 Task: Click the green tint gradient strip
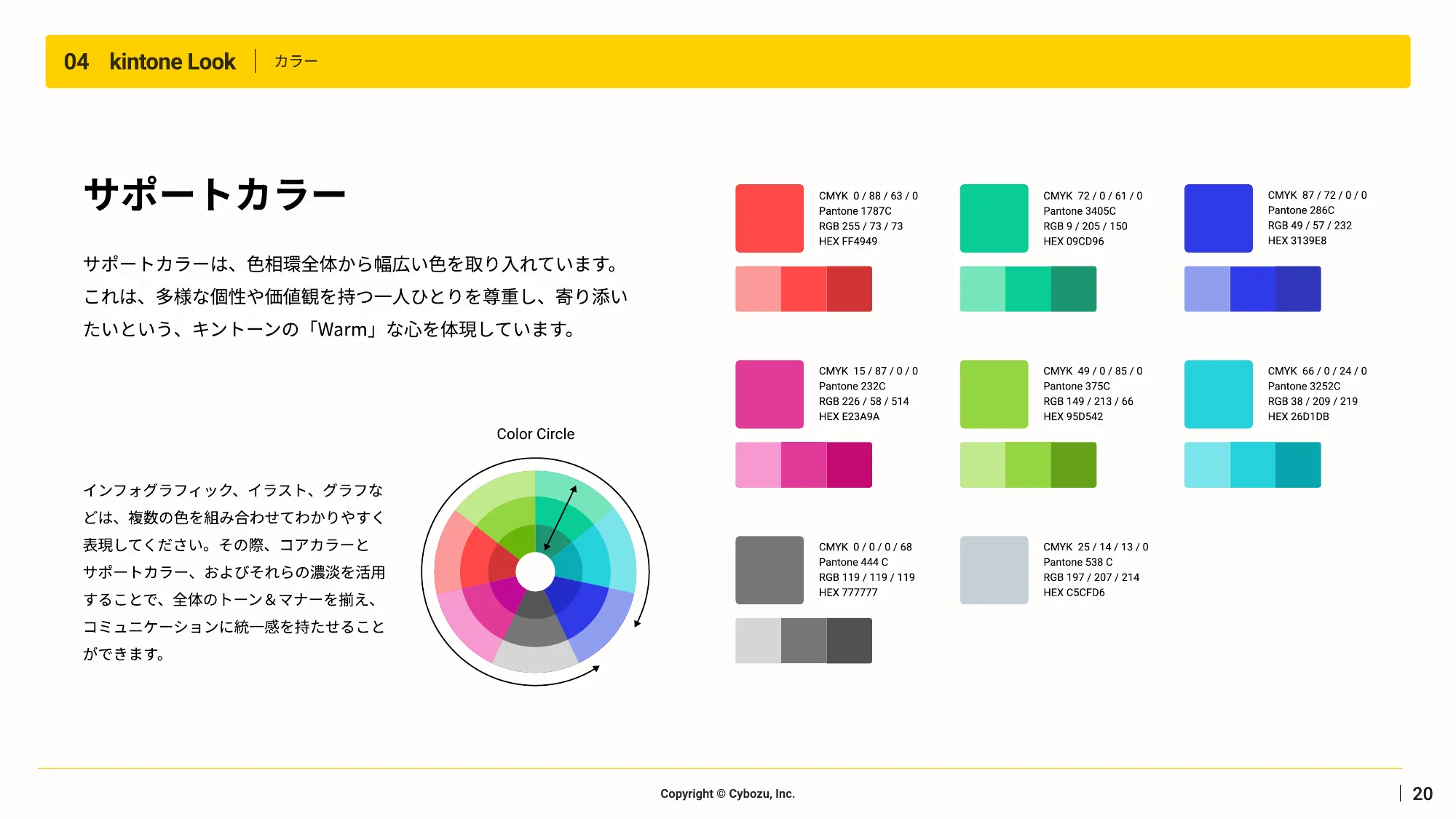1028,289
